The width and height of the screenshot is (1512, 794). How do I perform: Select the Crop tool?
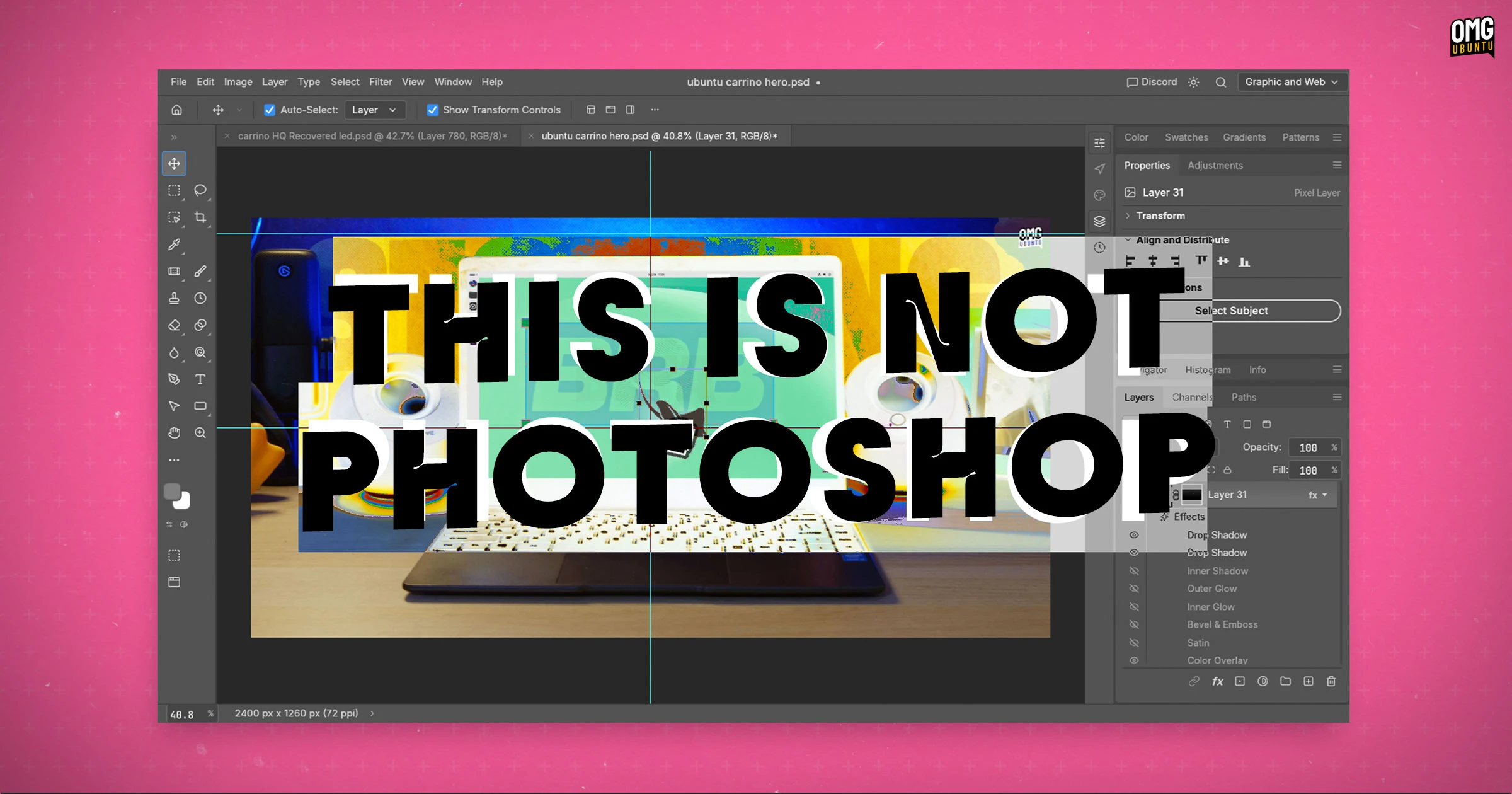[x=200, y=217]
